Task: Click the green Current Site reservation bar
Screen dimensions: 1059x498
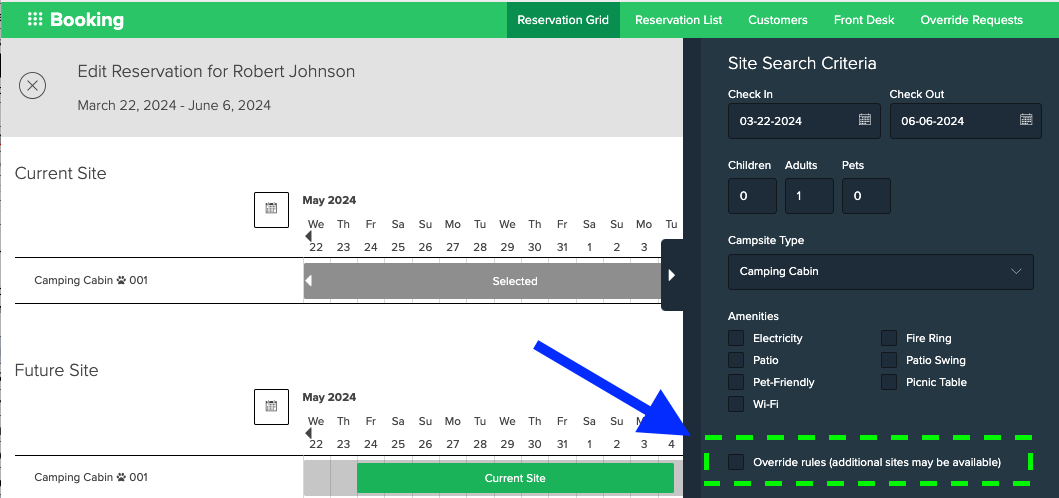Action: [515, 478]
